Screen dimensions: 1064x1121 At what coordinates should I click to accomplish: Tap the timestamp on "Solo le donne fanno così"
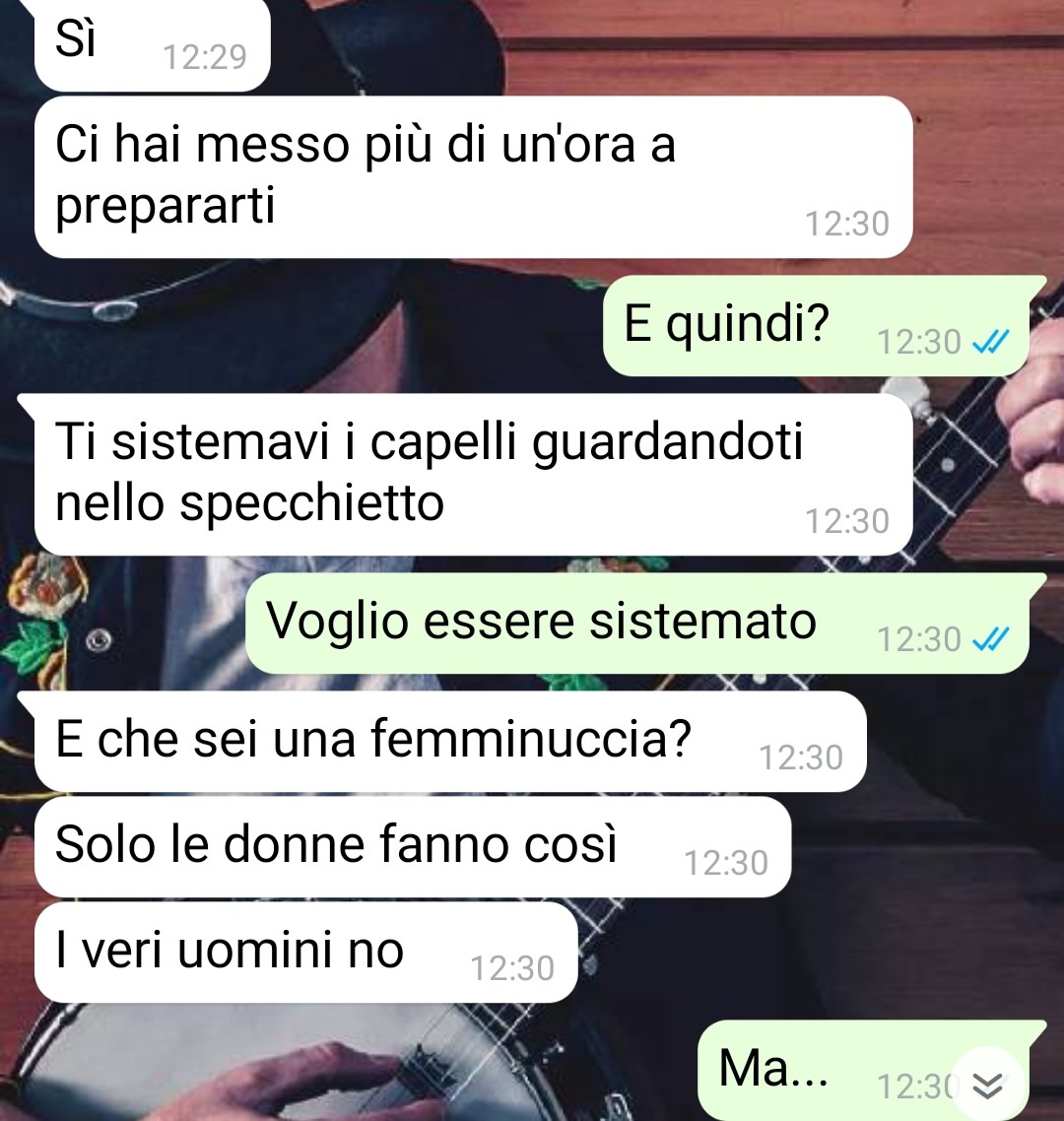click(726, 863)
